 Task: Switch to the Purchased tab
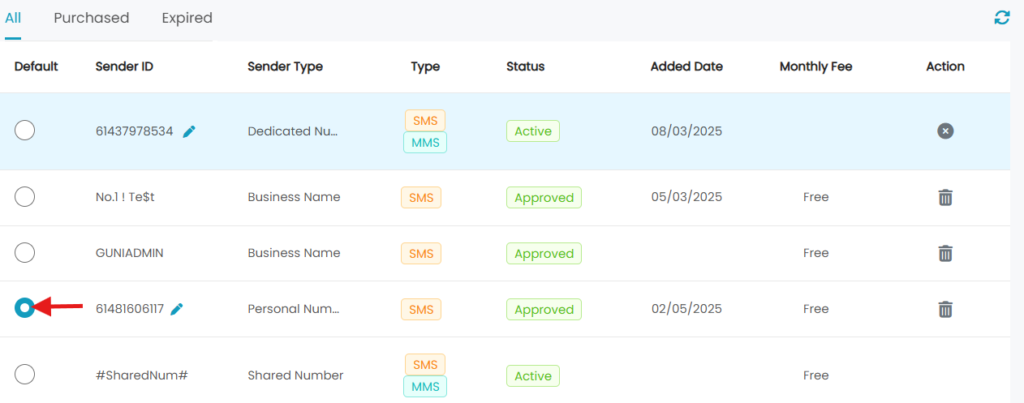tap(91, 18)
